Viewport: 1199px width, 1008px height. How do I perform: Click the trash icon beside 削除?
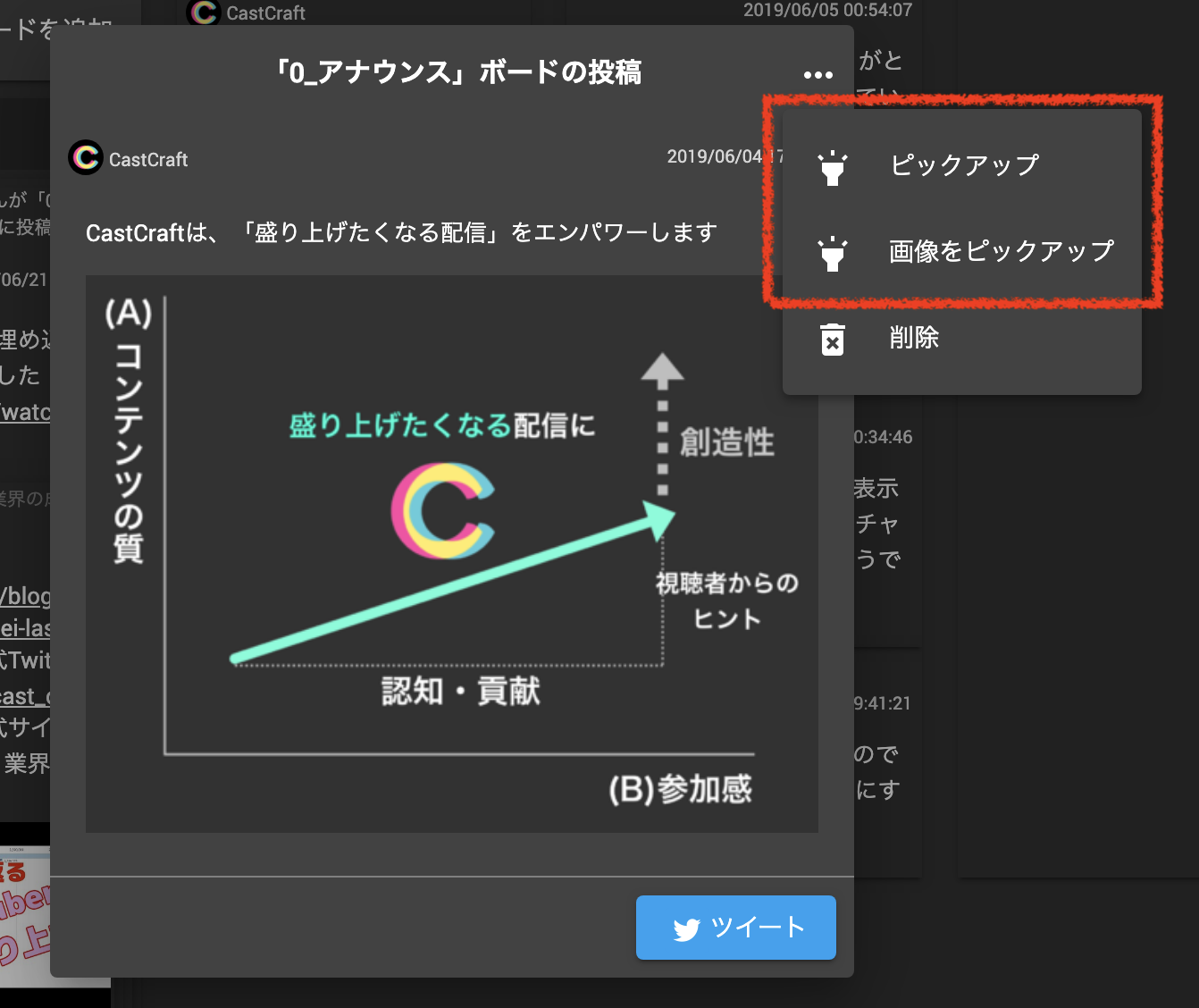tap(832, 339)
